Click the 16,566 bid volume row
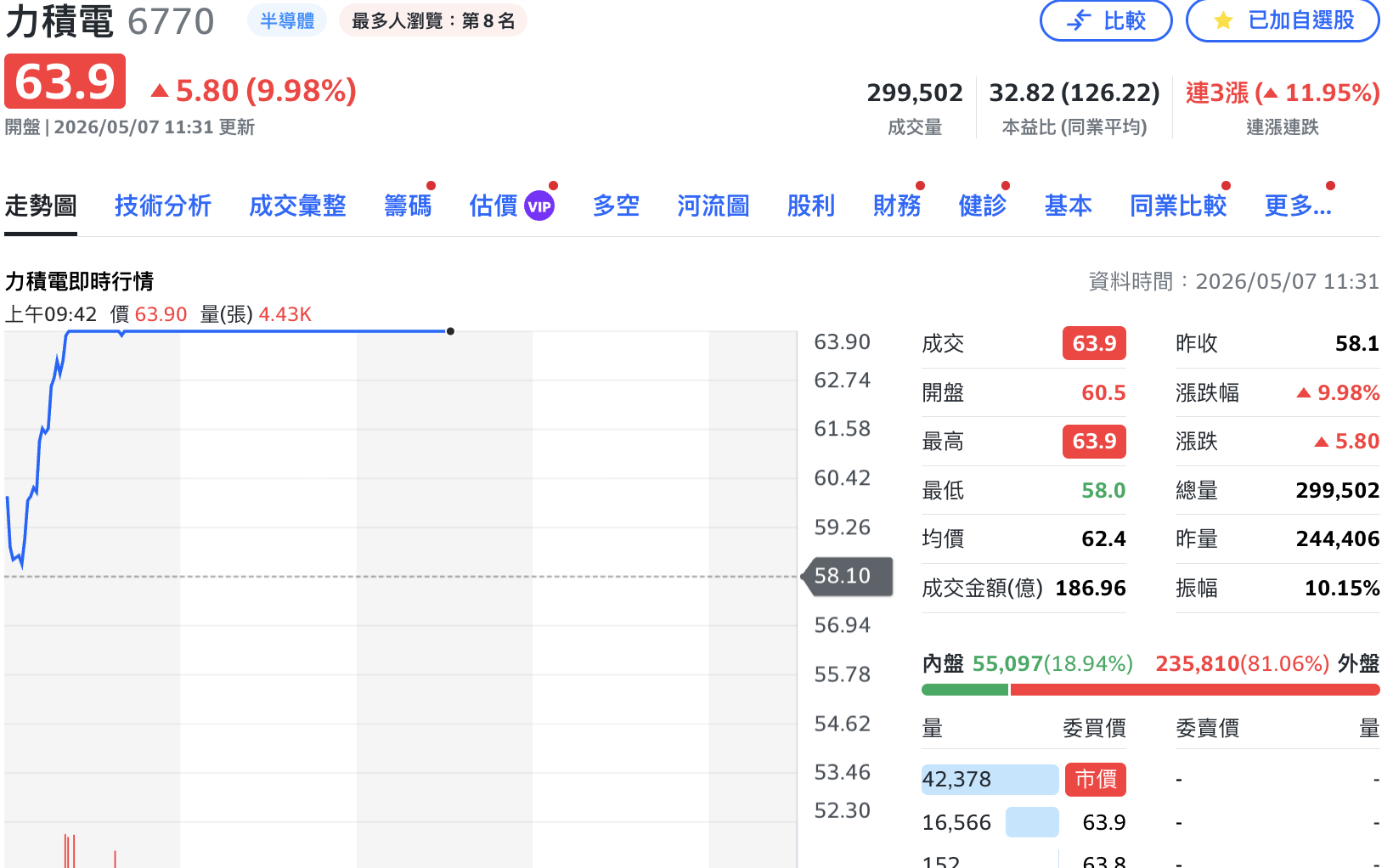 pyautogui.click(x=990, y=822)
